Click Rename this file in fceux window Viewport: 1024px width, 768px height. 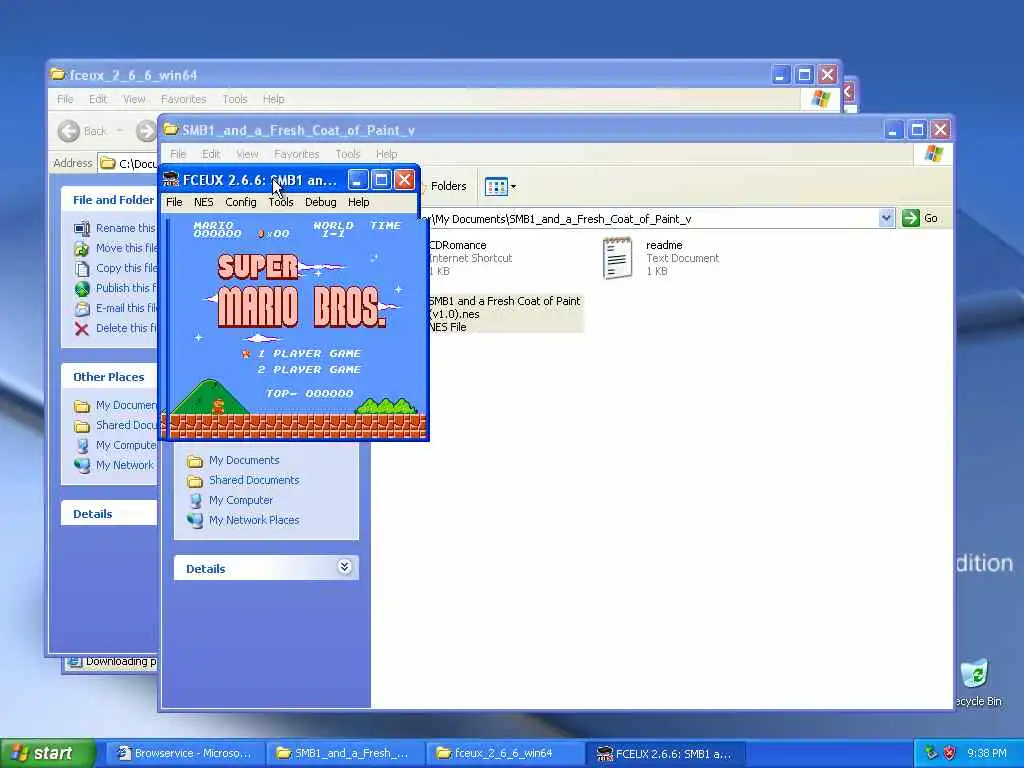tap(125, 228)
